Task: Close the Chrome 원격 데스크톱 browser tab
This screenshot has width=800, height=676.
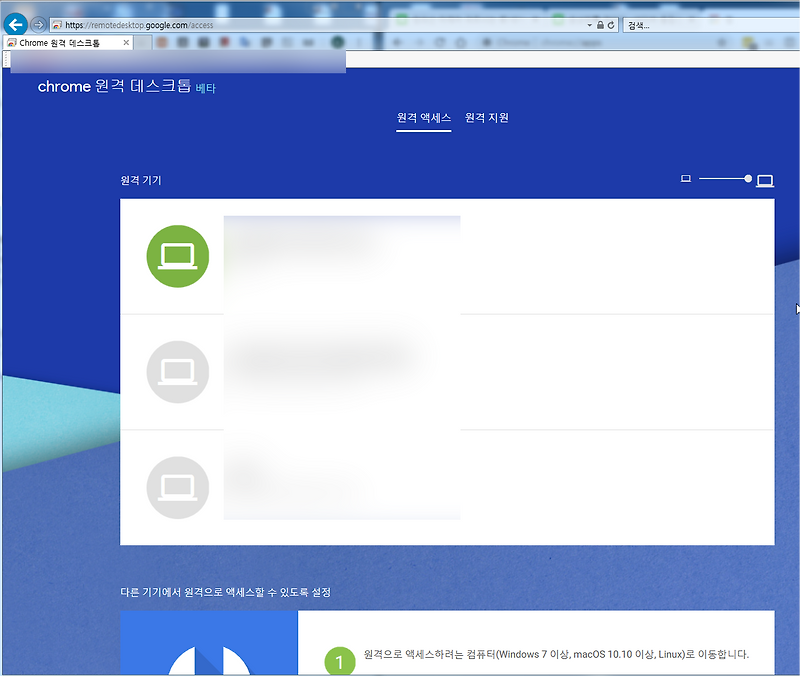Action: coord(126,43)
